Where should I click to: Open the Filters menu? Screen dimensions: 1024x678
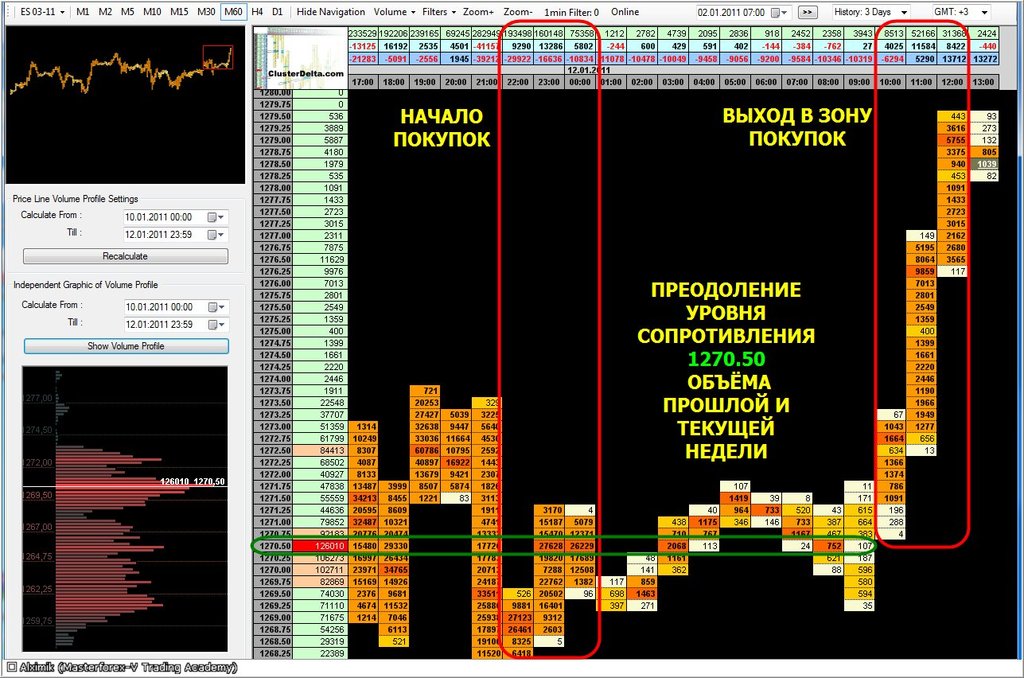(439, 12)
